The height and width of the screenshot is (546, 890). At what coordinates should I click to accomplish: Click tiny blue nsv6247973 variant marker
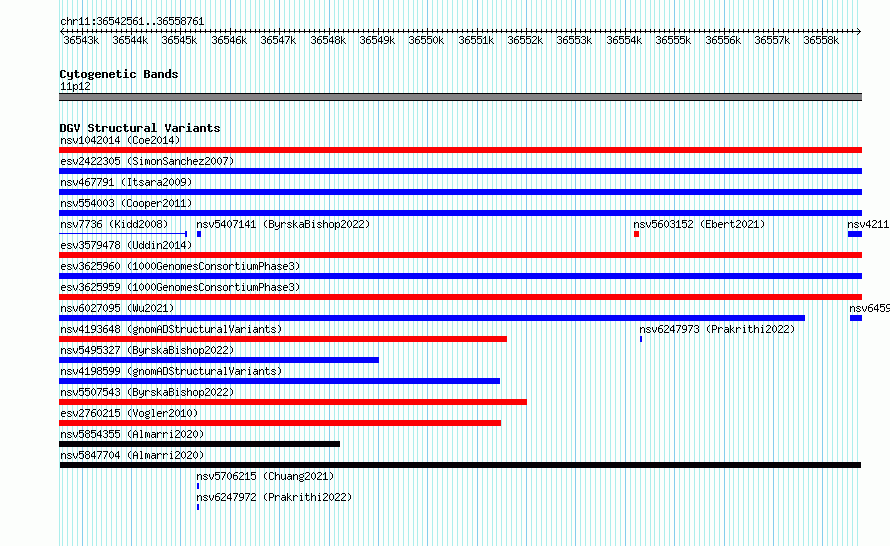coord(641,339)
